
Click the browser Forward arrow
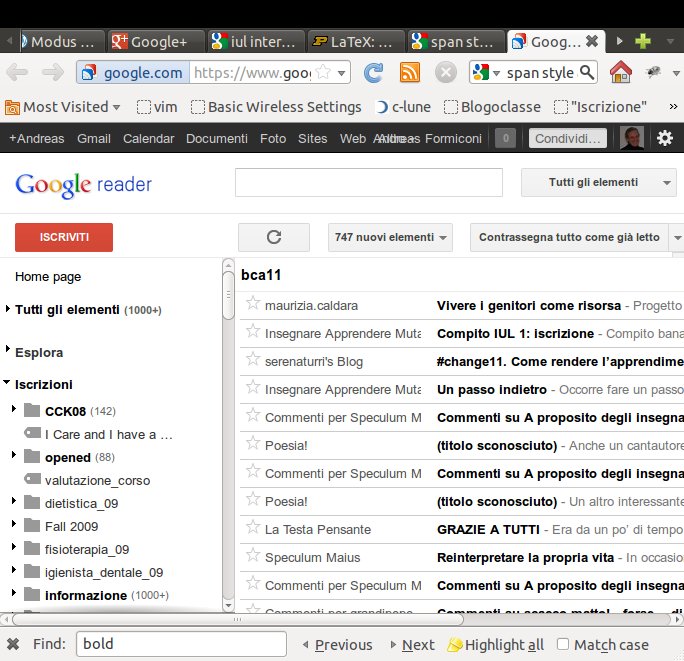click(52, 72)
